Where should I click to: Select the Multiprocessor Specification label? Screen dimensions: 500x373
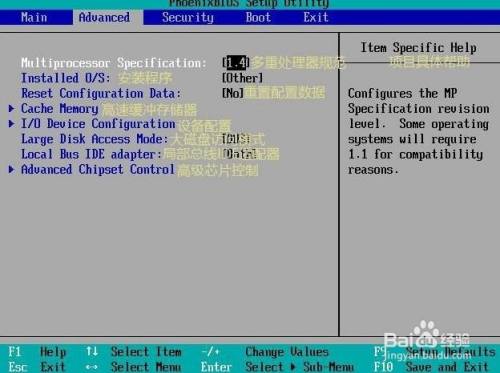[114, 63]
